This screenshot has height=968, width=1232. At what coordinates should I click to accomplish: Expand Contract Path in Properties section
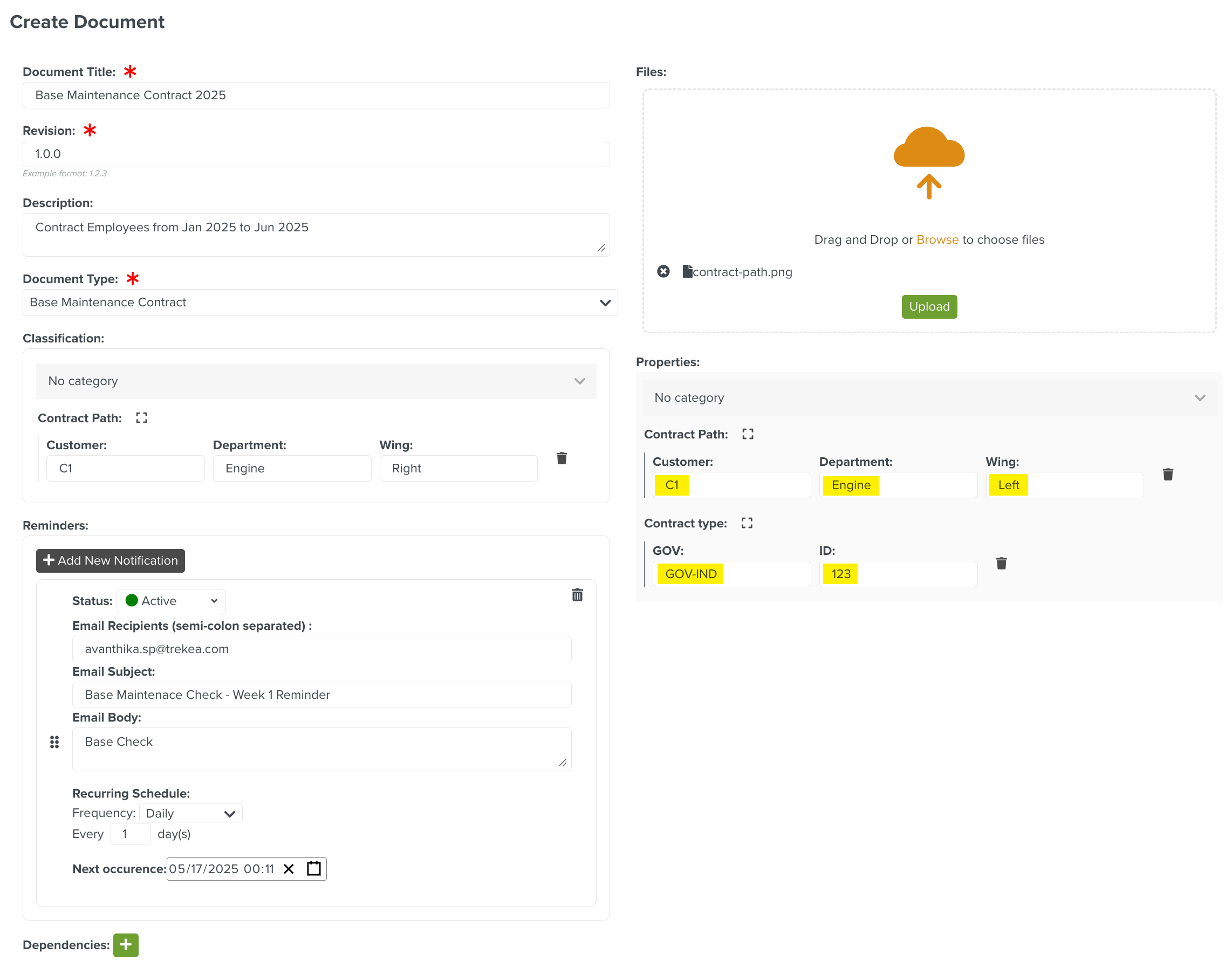pyautogui.click(x=747, y=434)
